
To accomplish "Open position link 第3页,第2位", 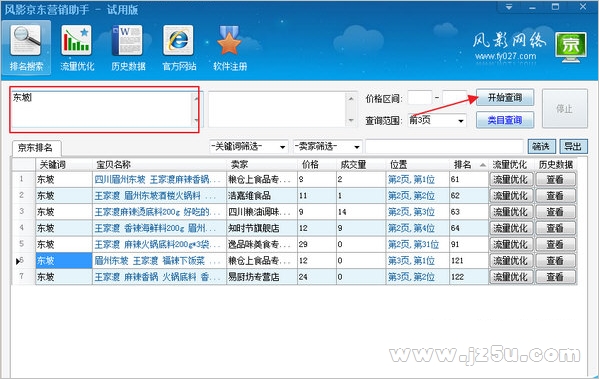I will [411, 277].
